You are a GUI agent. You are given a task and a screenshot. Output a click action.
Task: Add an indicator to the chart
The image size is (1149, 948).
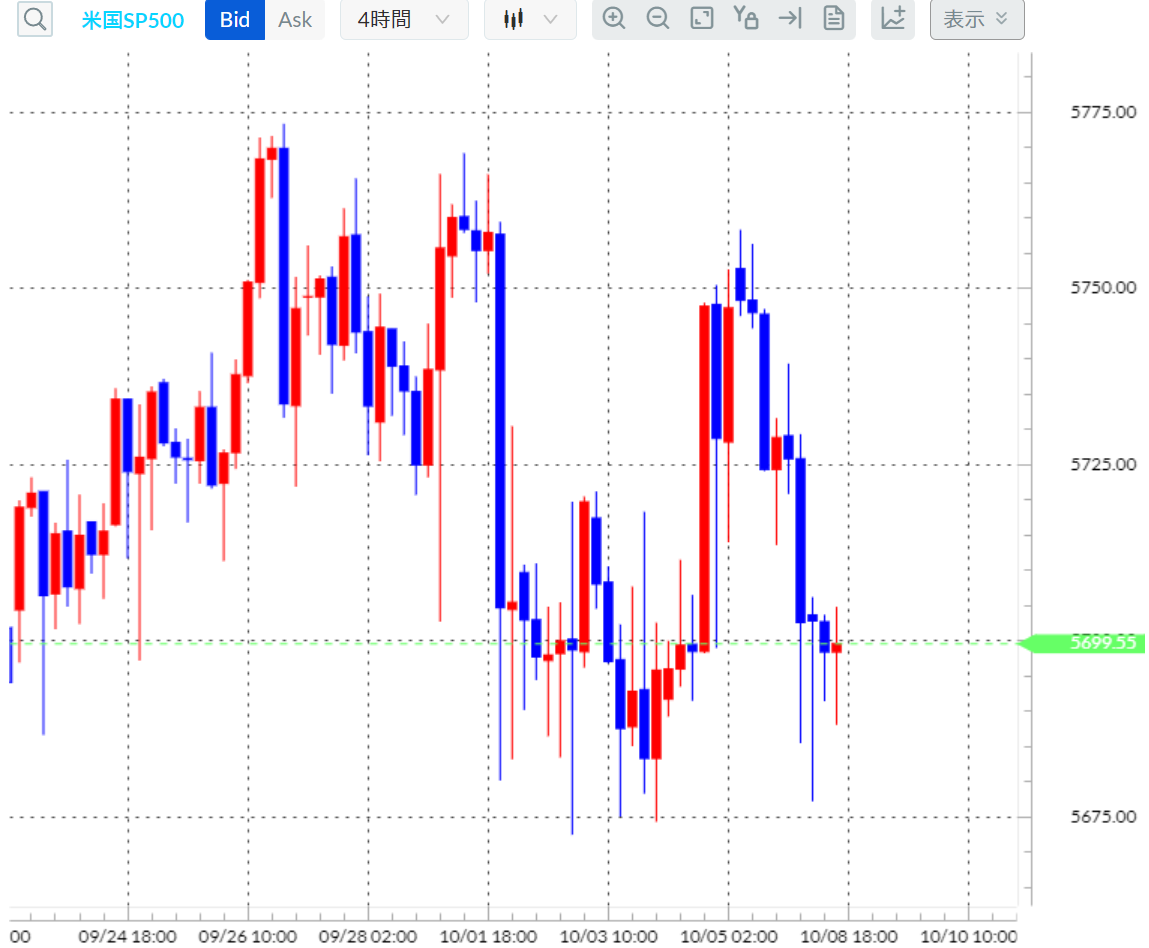(x=893, y=18)
